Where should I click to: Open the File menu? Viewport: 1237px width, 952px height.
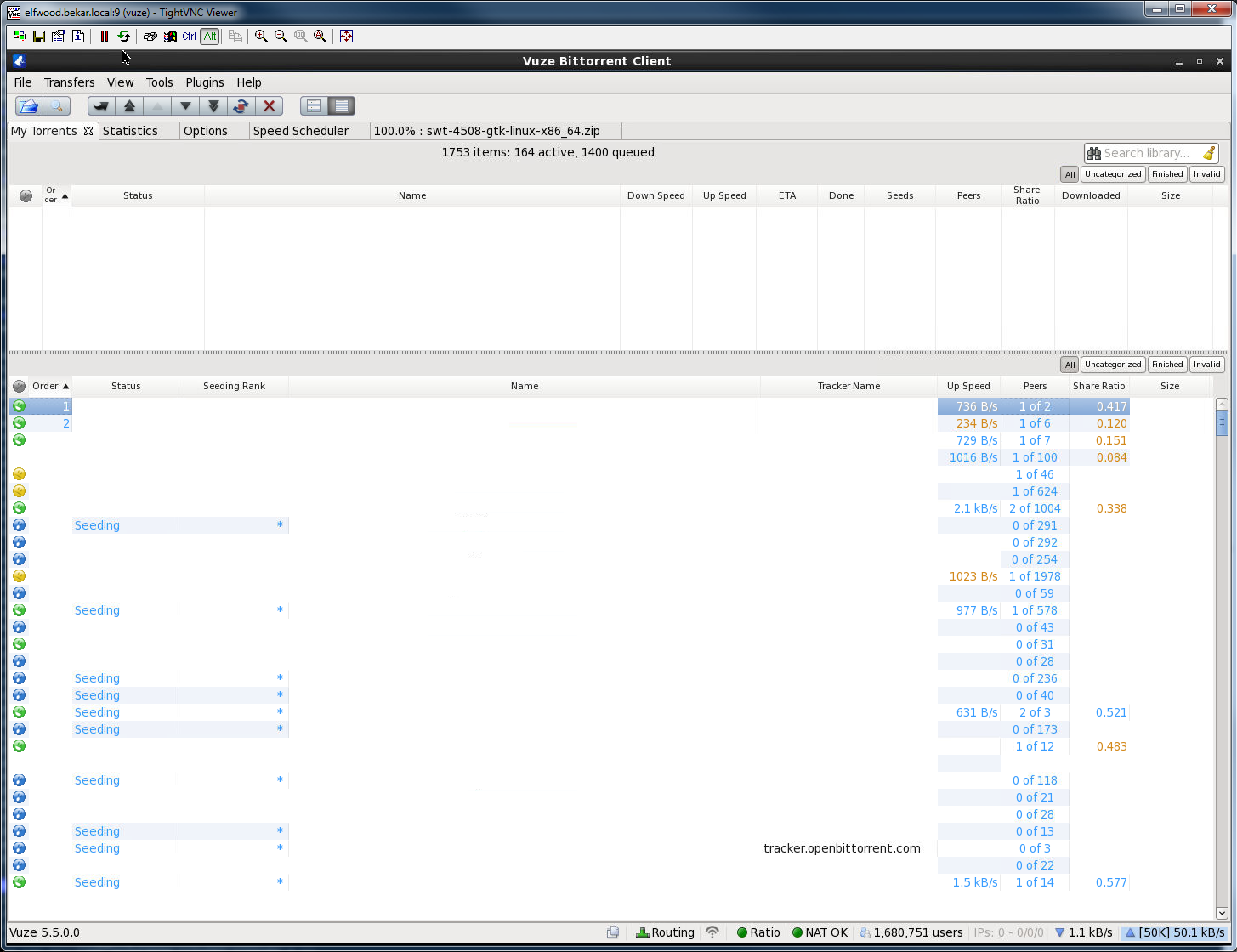coord(23,82)
